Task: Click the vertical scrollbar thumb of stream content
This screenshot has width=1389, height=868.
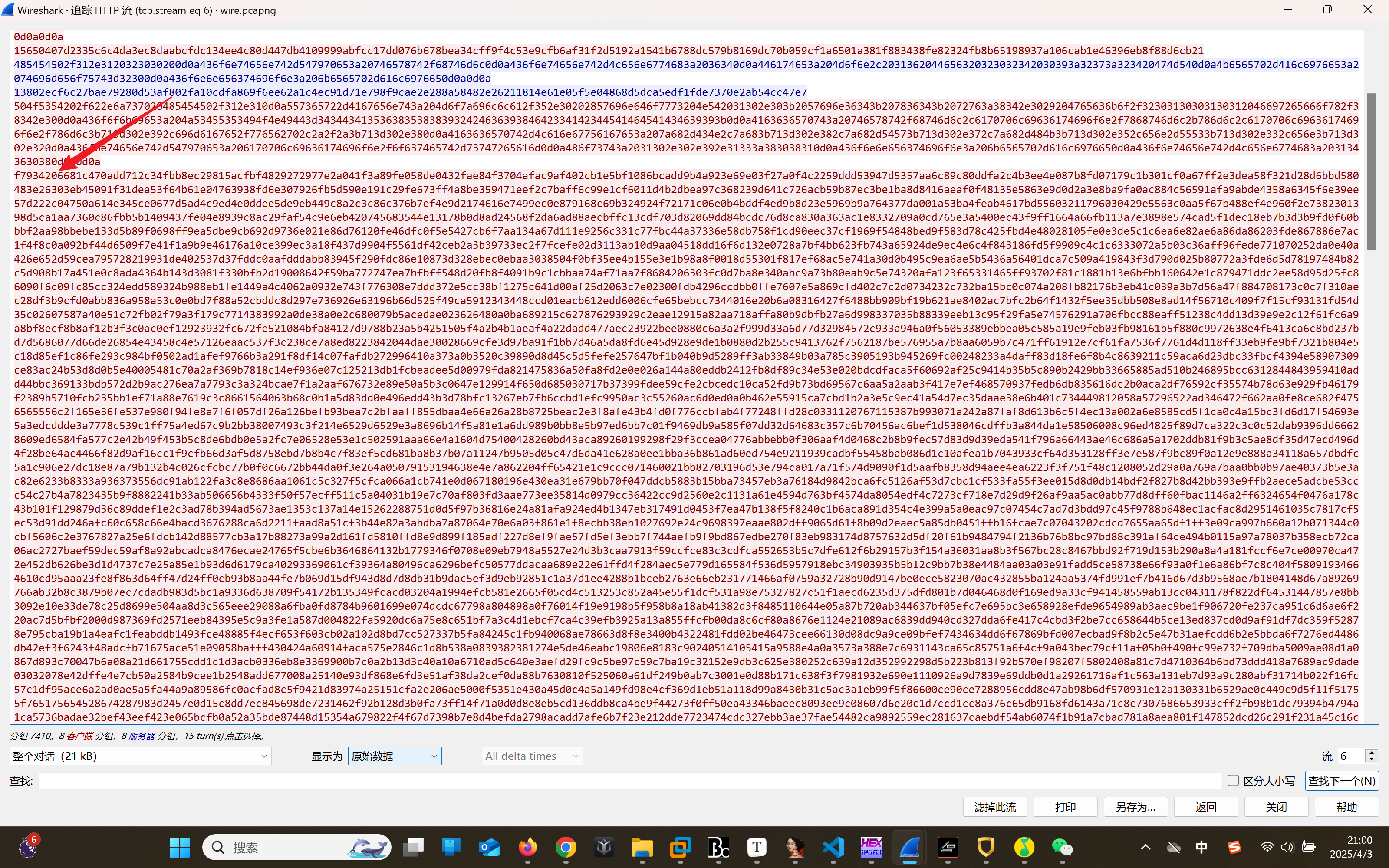Action: click(x=1371, y=171)
